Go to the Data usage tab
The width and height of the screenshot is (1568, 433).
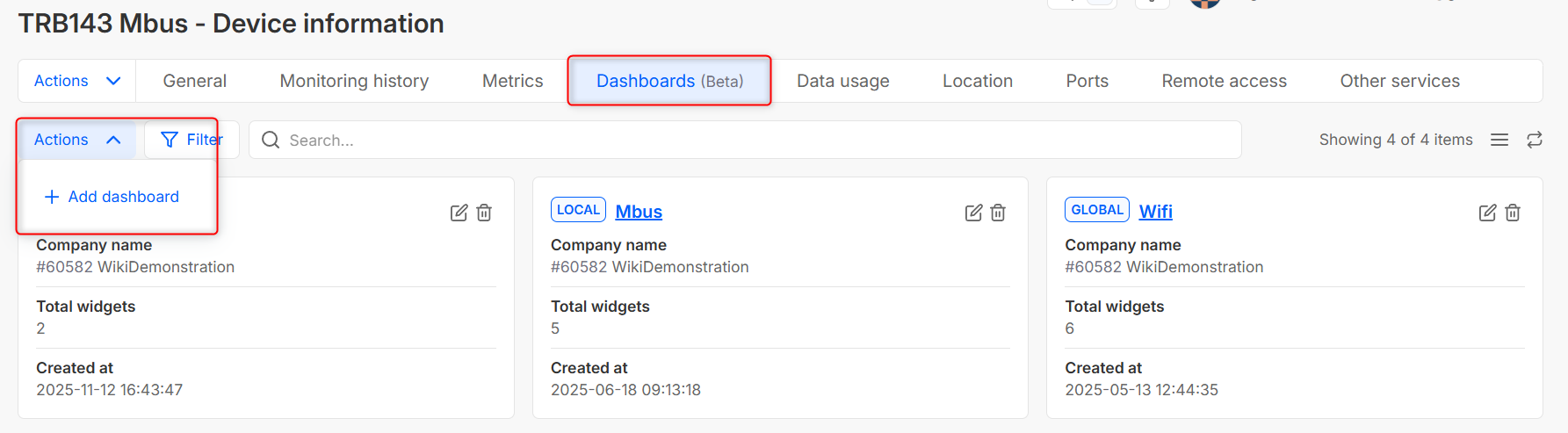point(842,81)
